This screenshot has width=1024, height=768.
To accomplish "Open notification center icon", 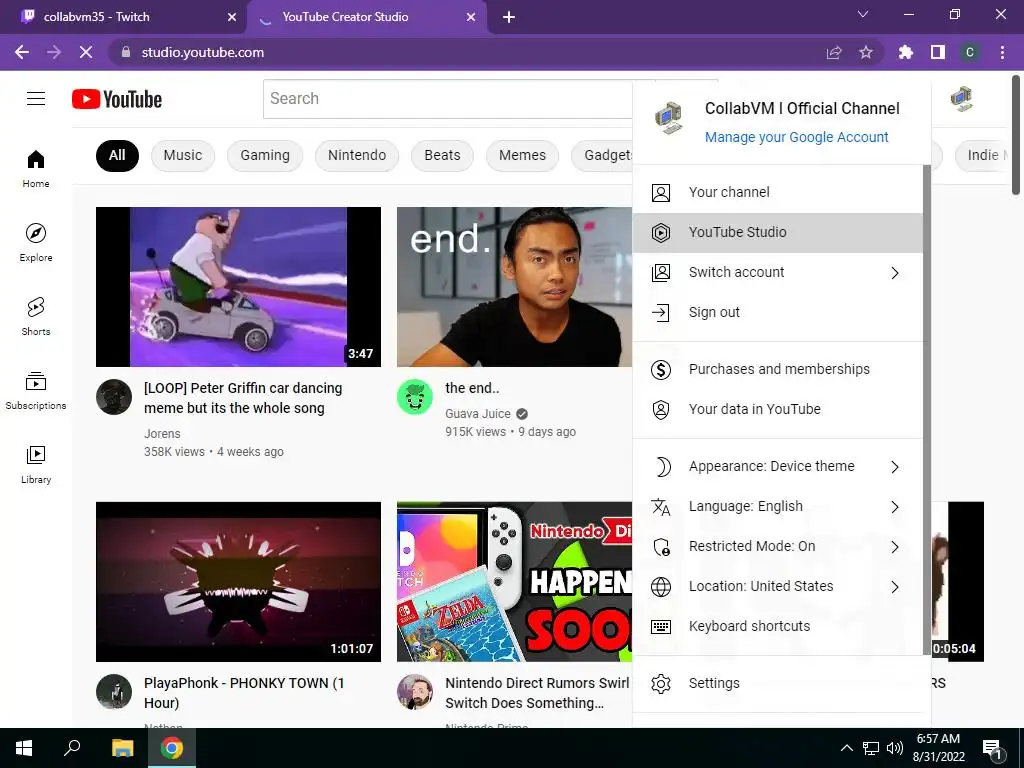I will click(x=992, y=749).
